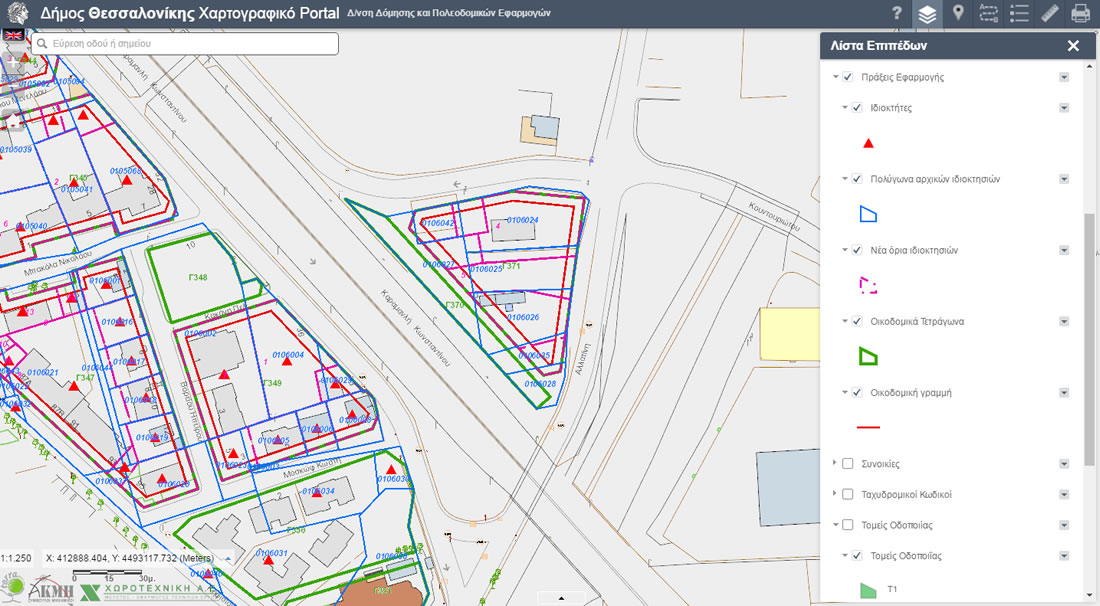Screen dimensions: 1100x606
Task: Open the Help question mark tool
Action: click(897, 13)
